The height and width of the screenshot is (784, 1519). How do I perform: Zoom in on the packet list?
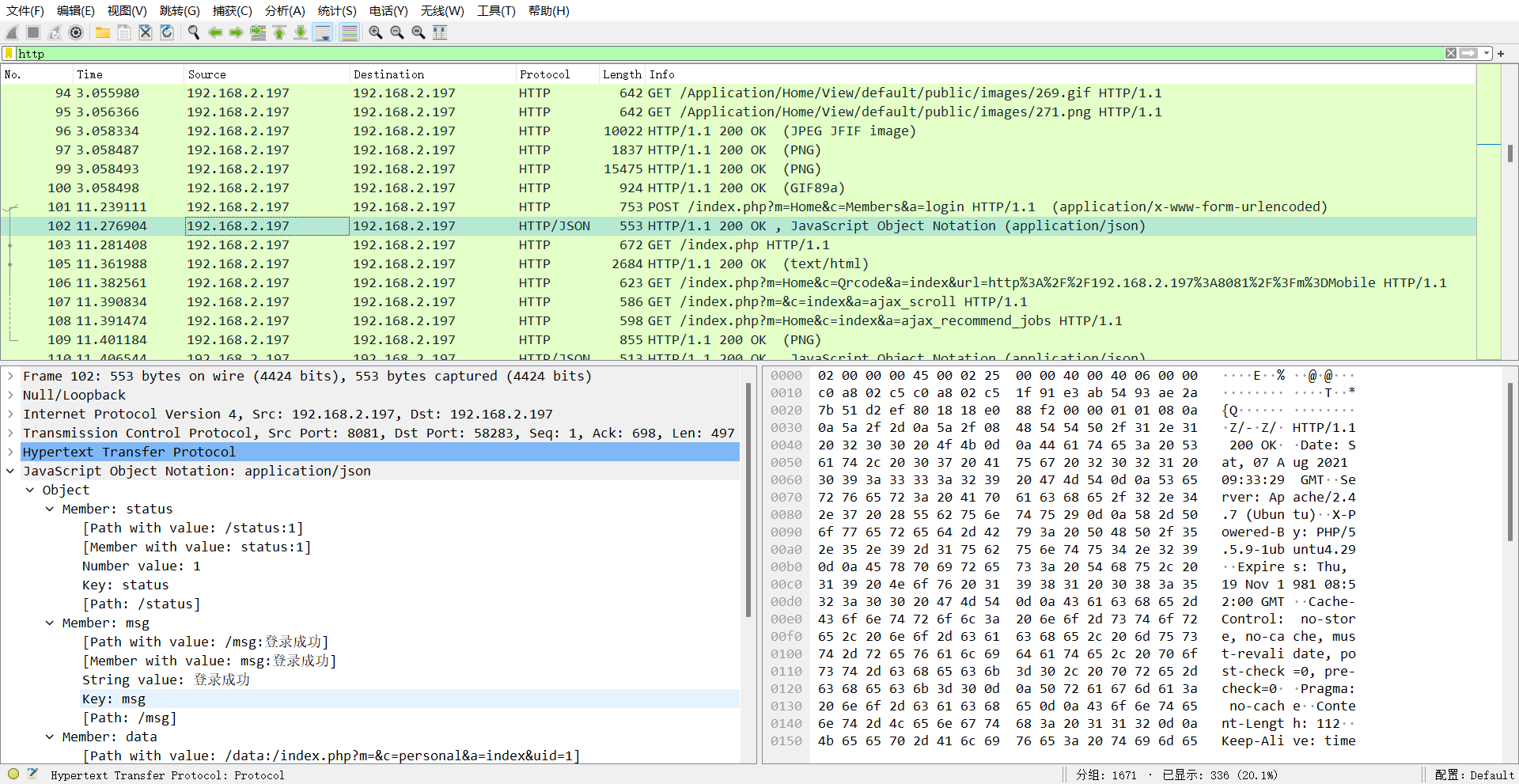(x=376, y=32)
